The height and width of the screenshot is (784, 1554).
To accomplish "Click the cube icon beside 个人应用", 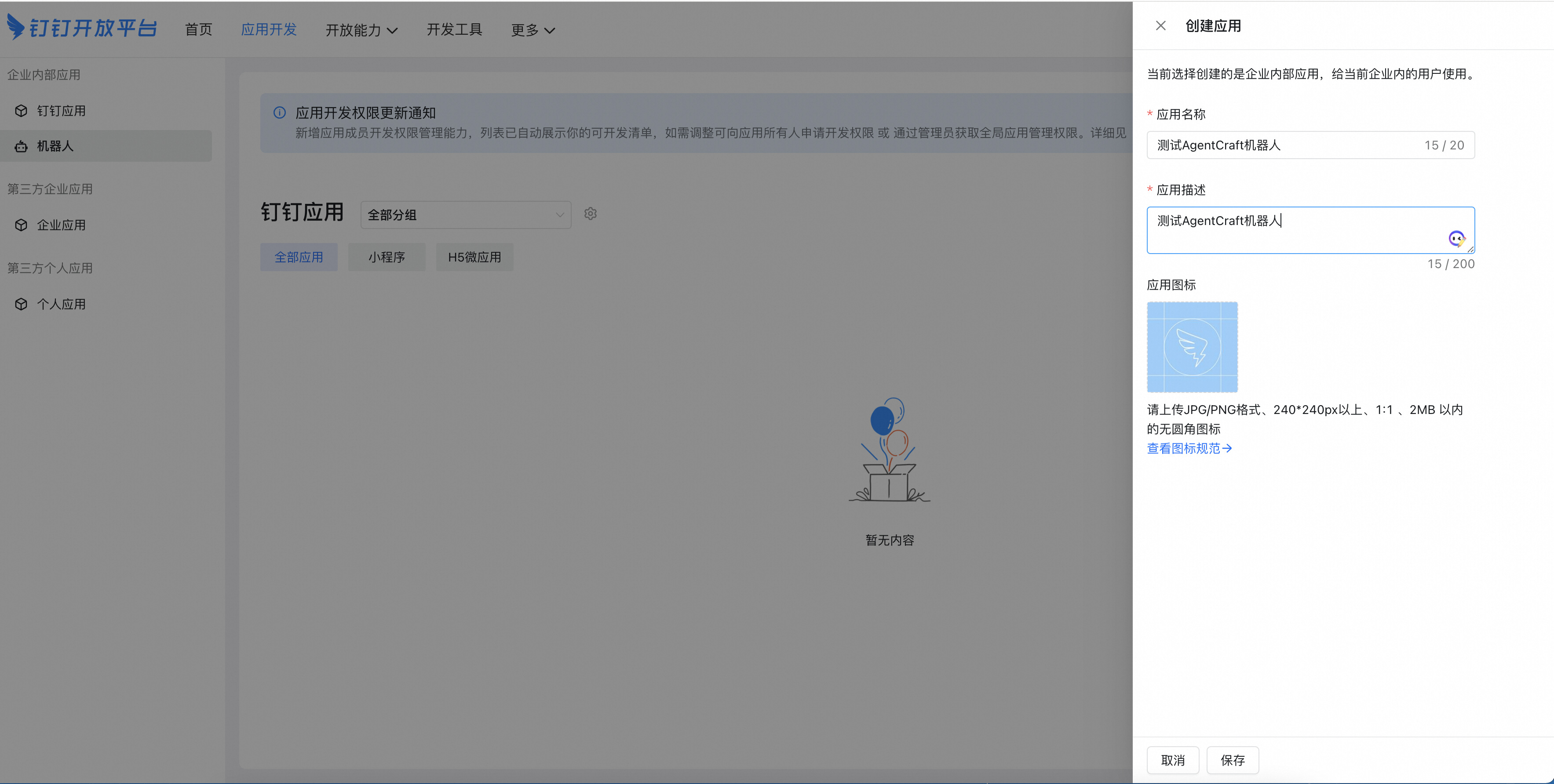I will [21, 304].
